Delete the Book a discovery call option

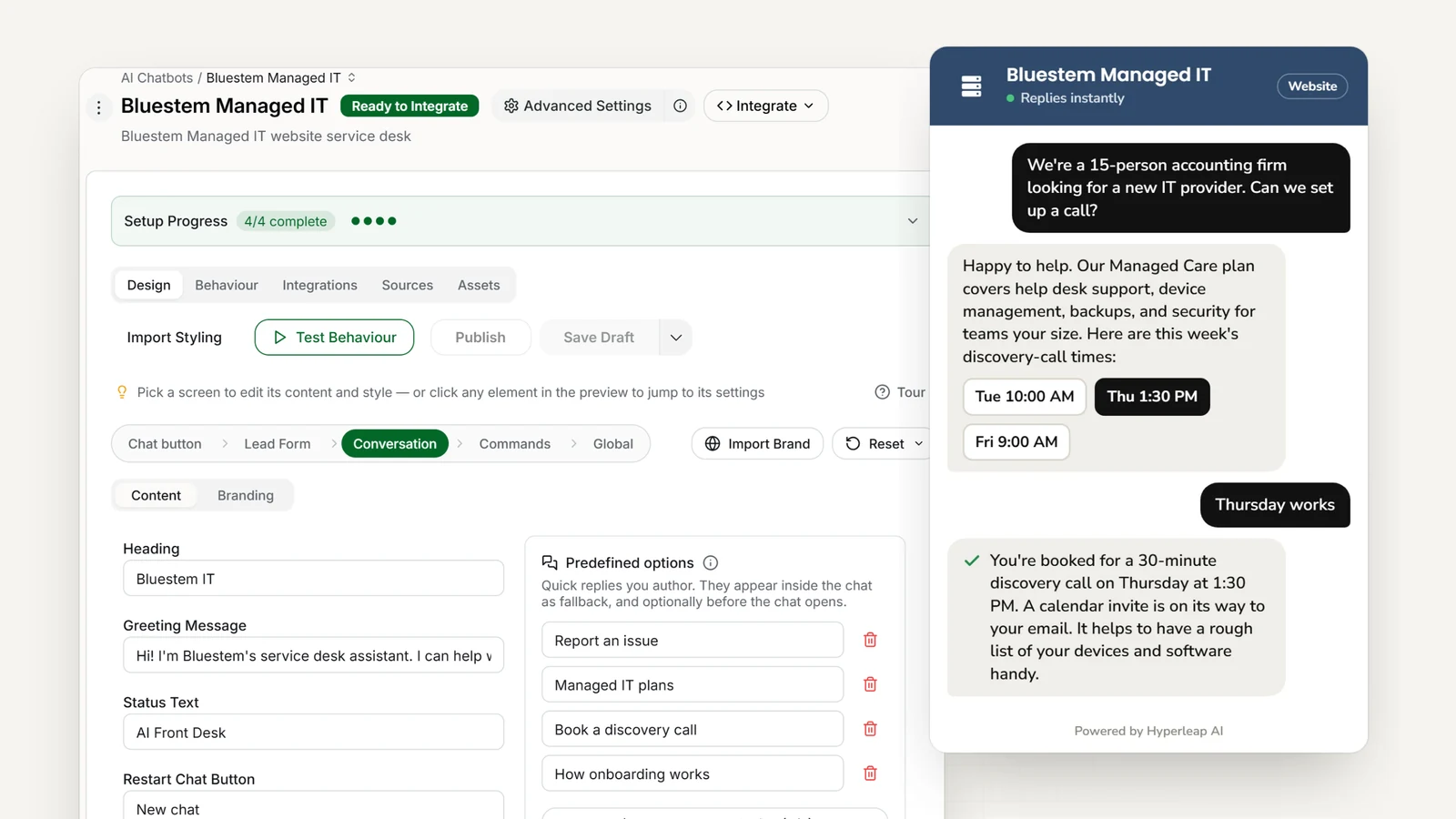click(870, 730)
